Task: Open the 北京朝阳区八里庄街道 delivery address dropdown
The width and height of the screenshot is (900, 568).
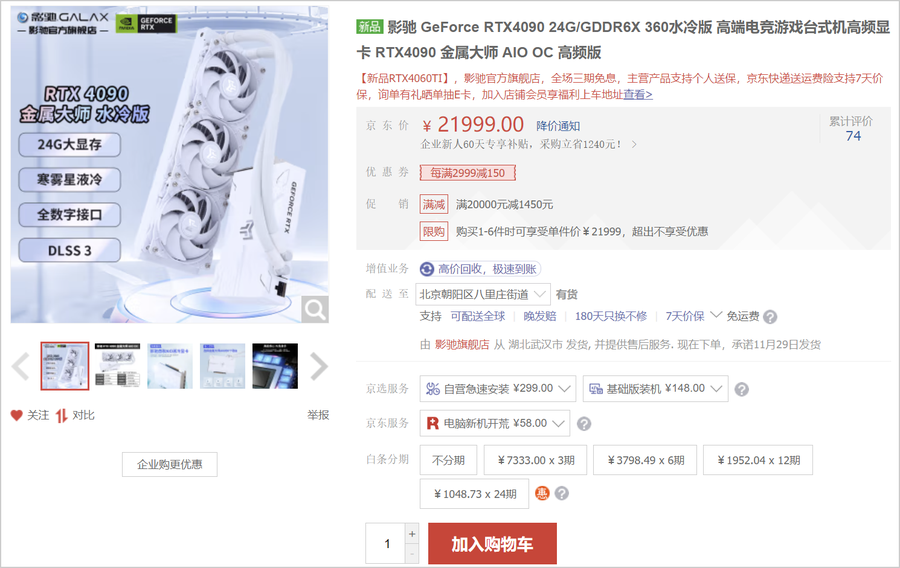Action: pos(483,294)
